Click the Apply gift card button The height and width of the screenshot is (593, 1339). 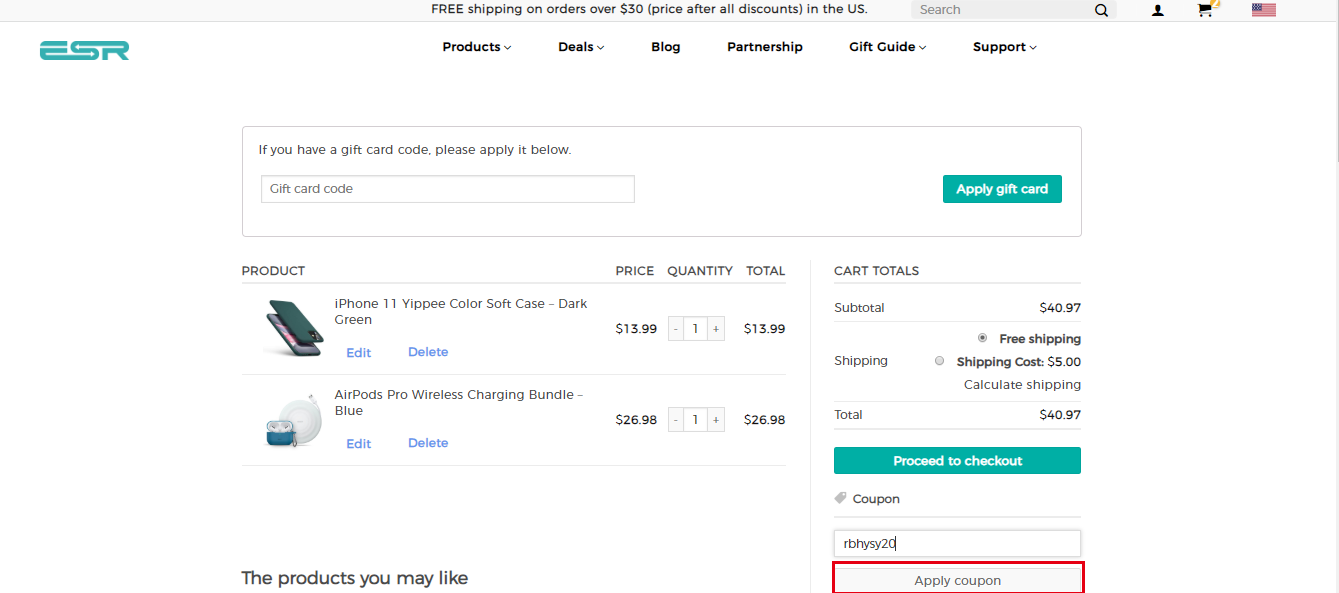point(1002,189)
